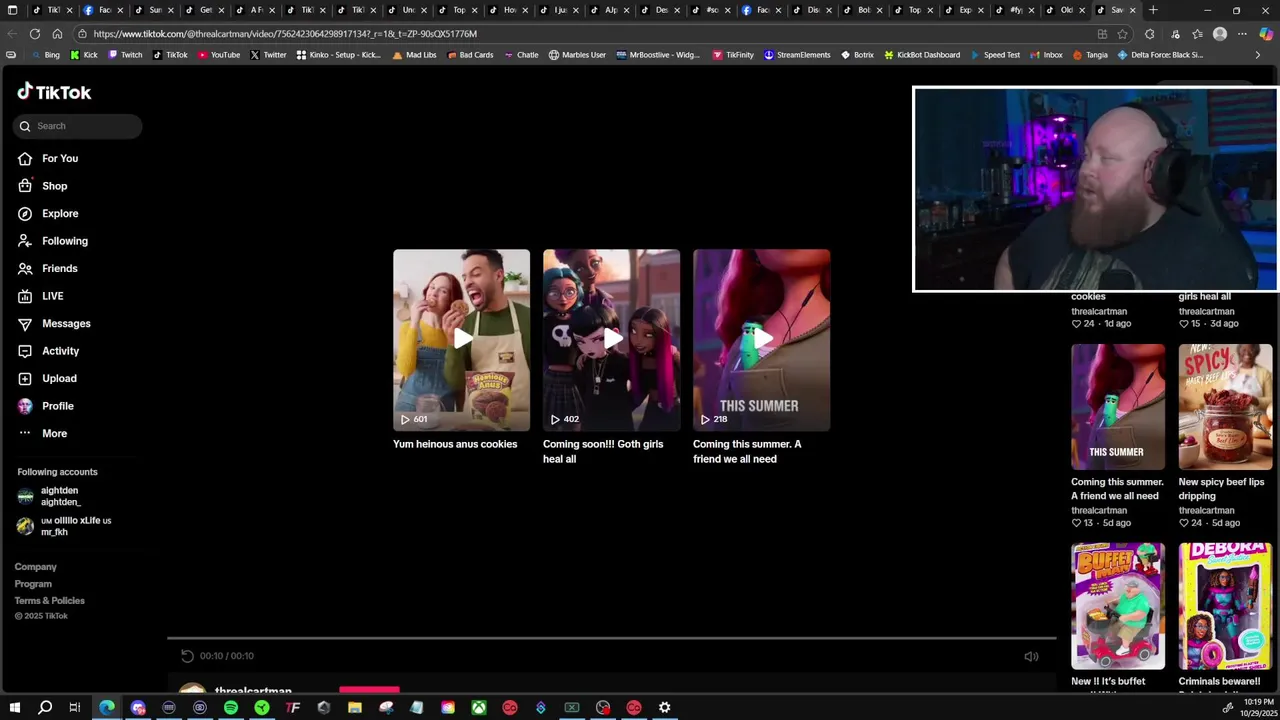The width and height of the screenshot is (1280, 720).
Task: Open Settings gear on the taskbar
Action: click(664, 708)
